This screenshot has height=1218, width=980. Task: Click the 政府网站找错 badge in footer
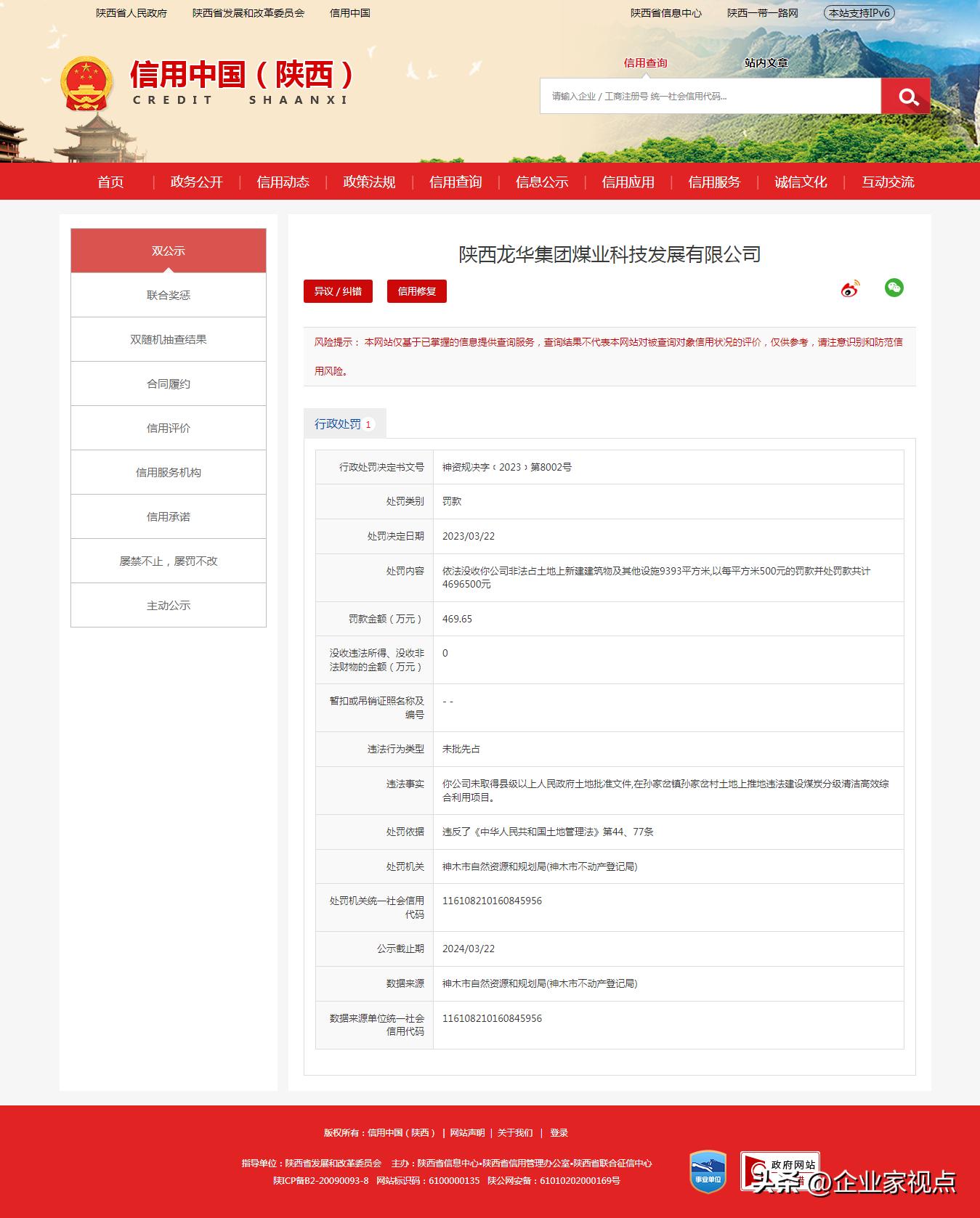click(x=779, y=1171)
